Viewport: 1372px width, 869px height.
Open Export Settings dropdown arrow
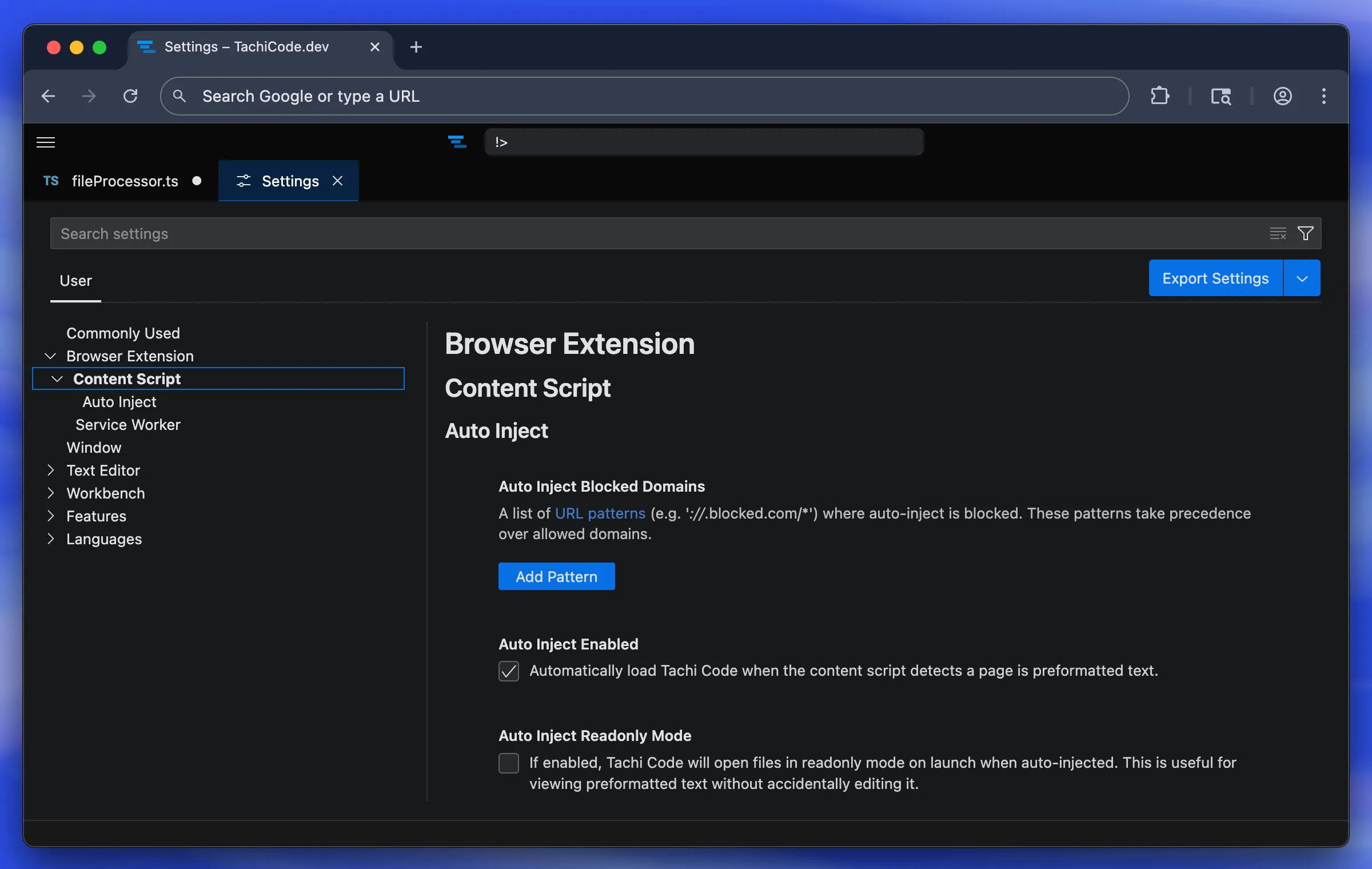(1302, 278)
